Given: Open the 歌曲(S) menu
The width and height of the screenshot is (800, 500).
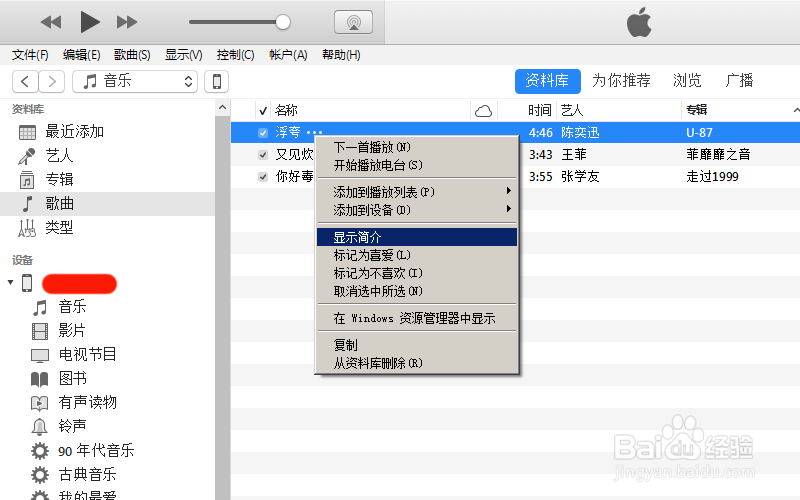Looking at the screenshot, I should (132, 55).
